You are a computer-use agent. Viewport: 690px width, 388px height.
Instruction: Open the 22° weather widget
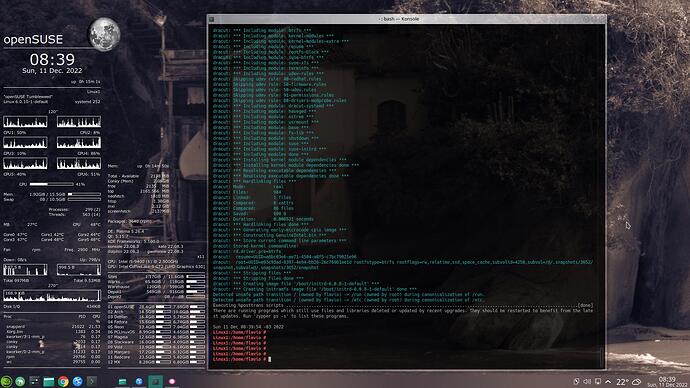click(622, 382)
